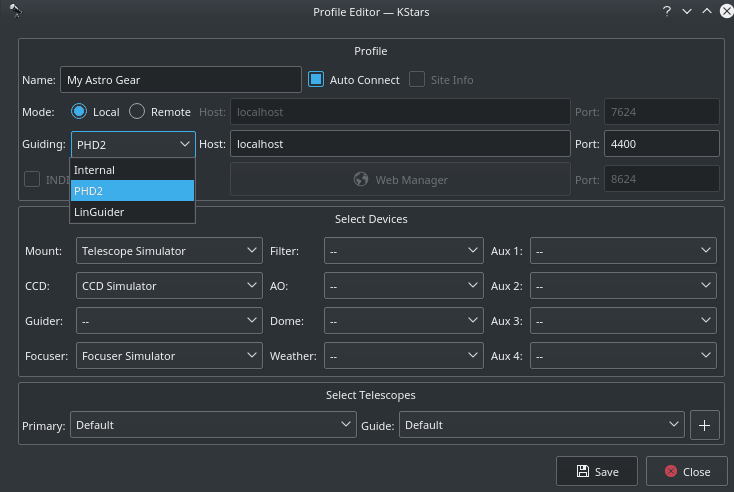The height and width of the screenshot is (492, 734).
Task: Click the globe icon on Web Manager
Action: pyautogui.click(x=362, y=180)
